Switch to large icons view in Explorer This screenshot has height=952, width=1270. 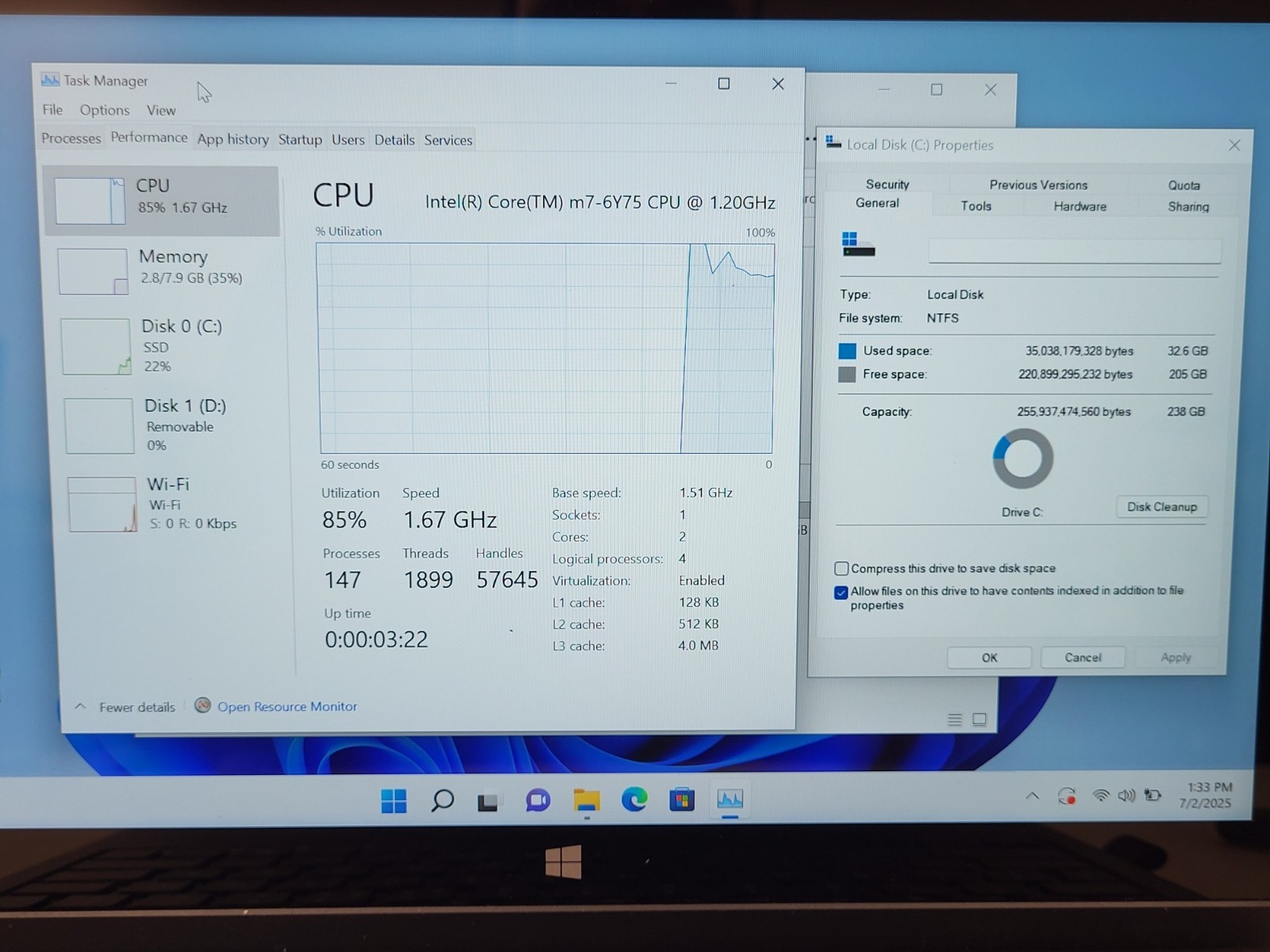[979, 720]
